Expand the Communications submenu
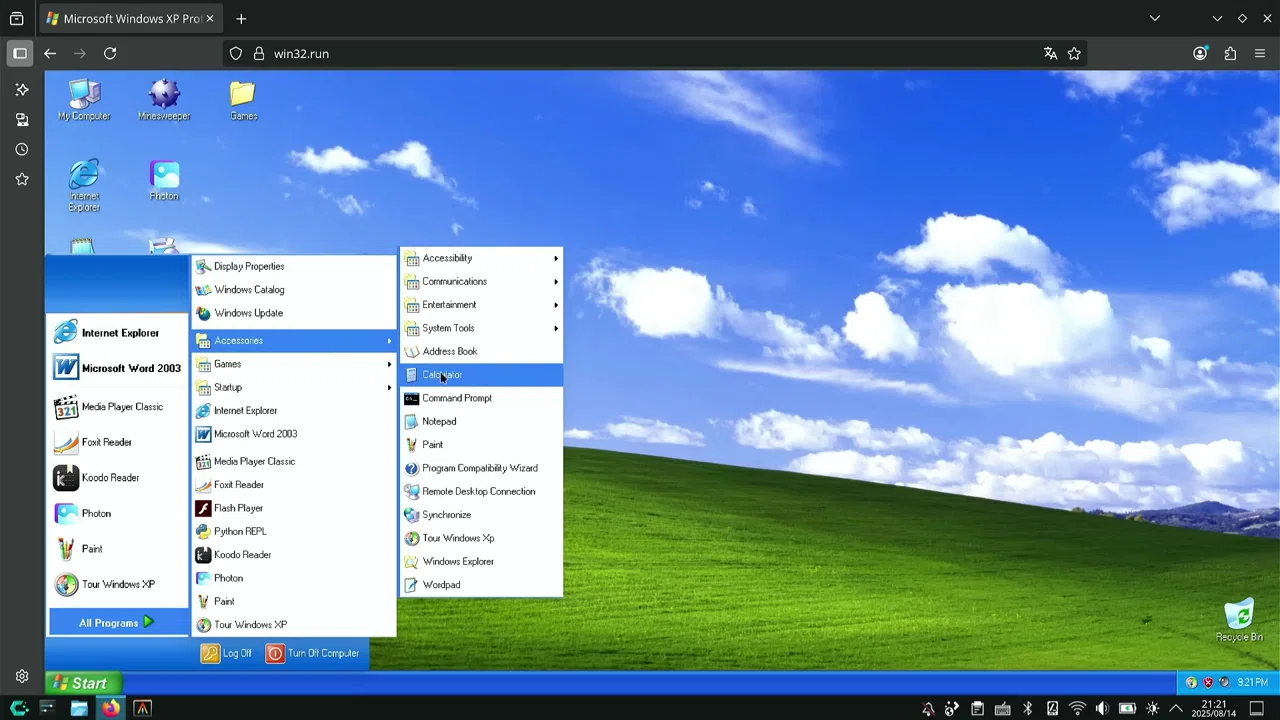 (481, 281)
